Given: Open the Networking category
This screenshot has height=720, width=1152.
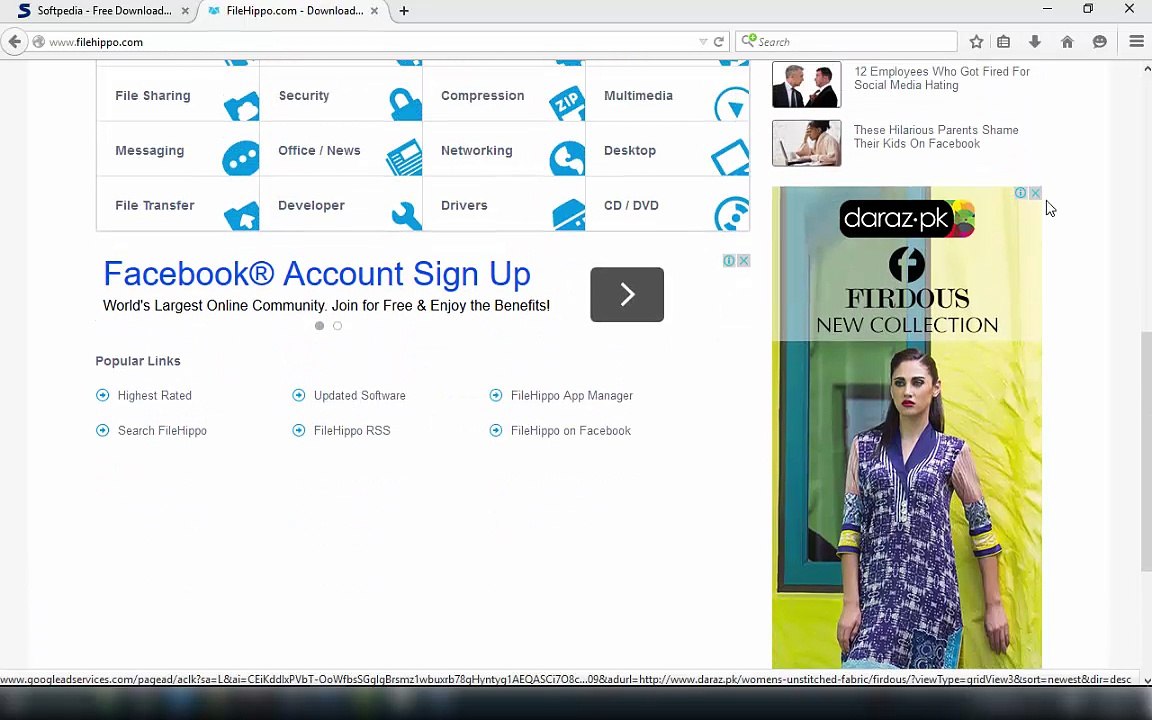Looking at the screenshot, I should click(477, 151).
